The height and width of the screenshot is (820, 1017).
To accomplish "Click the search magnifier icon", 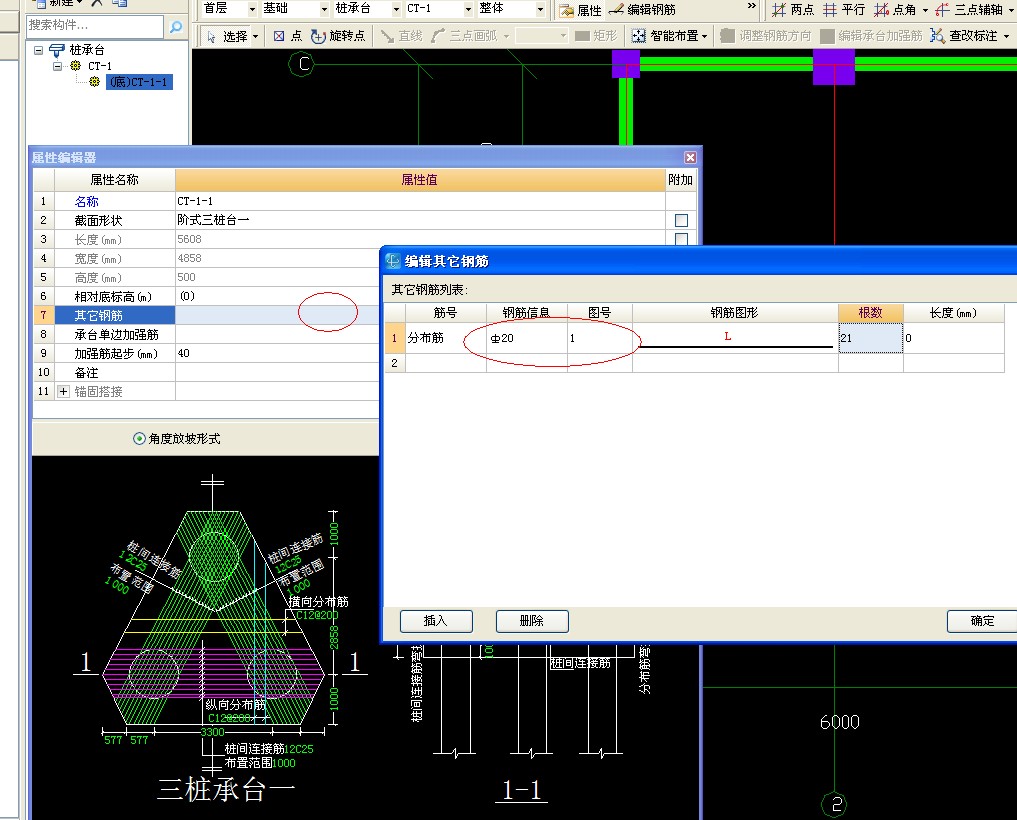I will click(x=176, y=27).
